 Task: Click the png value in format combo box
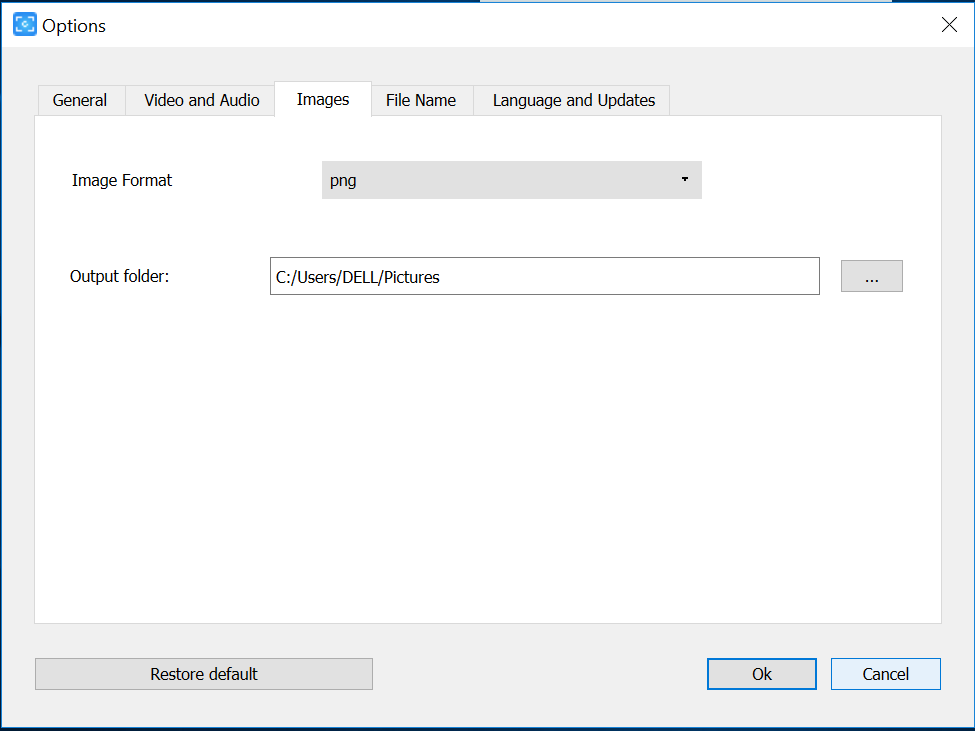pos(343,181)
